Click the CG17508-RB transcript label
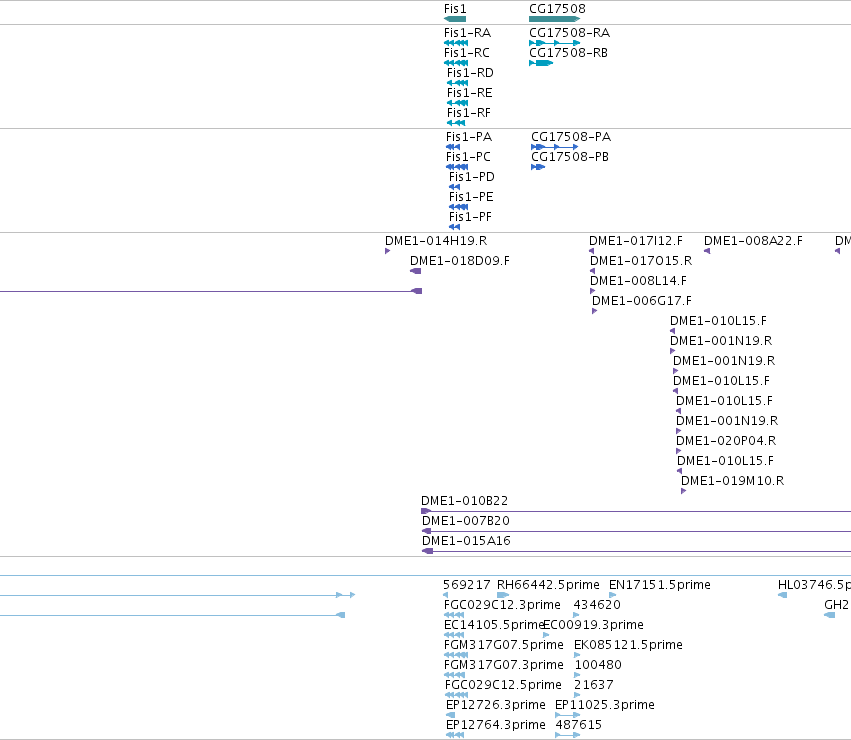 (568, 53)
